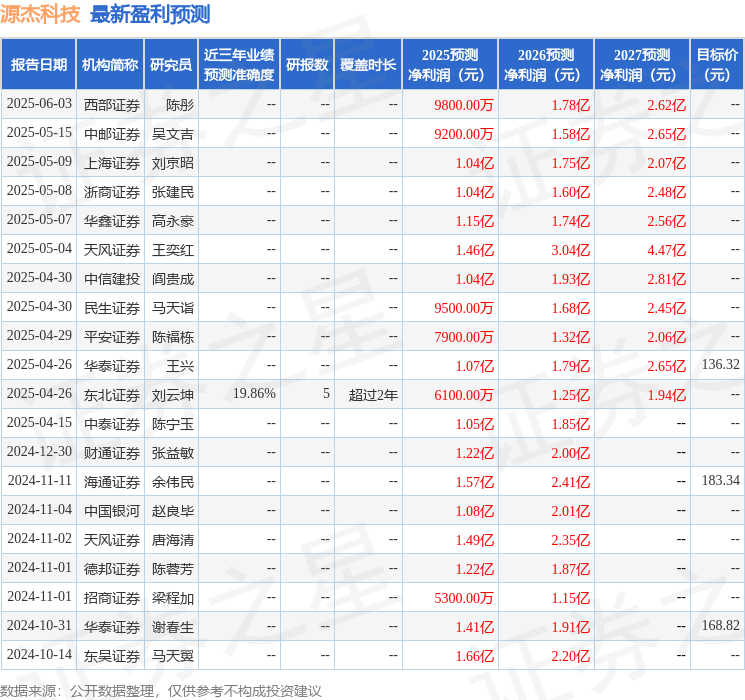Click the 研究员 column header
This screenshot has width=745, height=700.
click(171, 65)
